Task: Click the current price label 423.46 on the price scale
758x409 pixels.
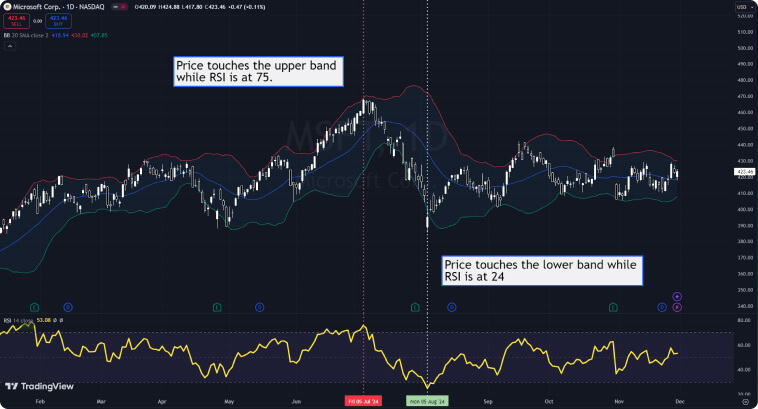Action: point(744,172)
